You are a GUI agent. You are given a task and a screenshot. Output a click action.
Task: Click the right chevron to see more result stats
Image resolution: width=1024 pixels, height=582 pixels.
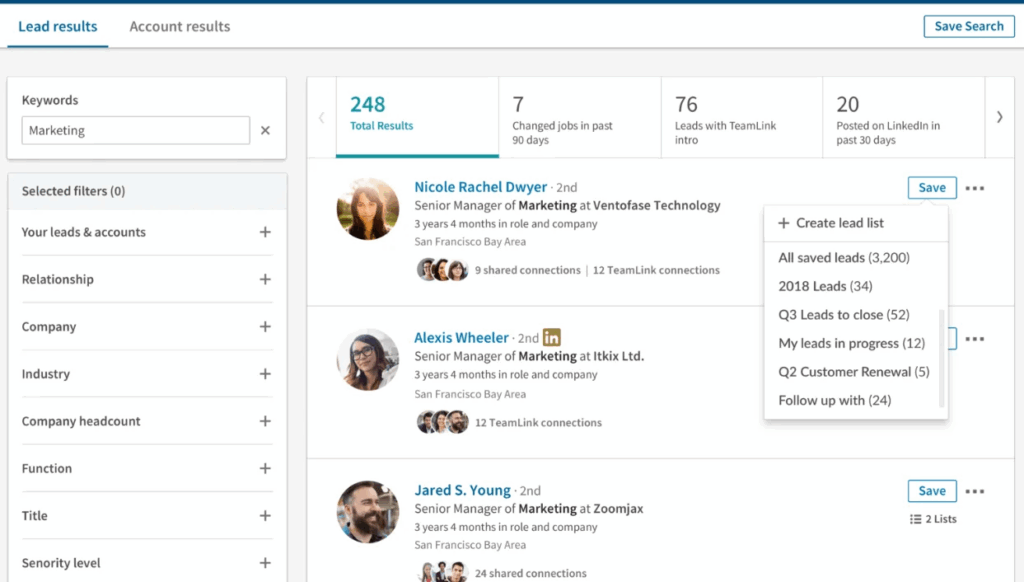[1000, 116]
